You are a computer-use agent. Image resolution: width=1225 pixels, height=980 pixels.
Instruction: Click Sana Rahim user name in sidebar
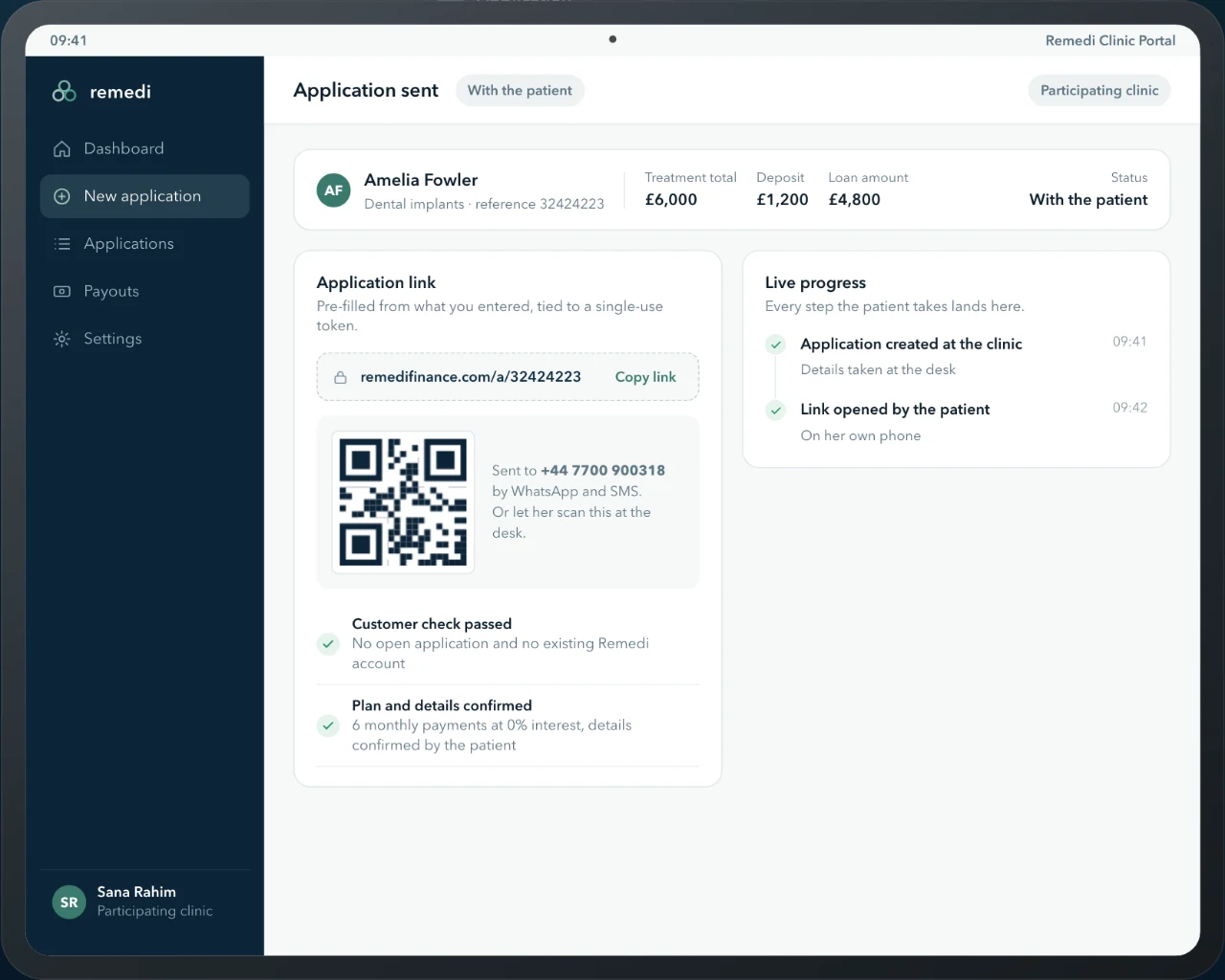click(136, 892)
